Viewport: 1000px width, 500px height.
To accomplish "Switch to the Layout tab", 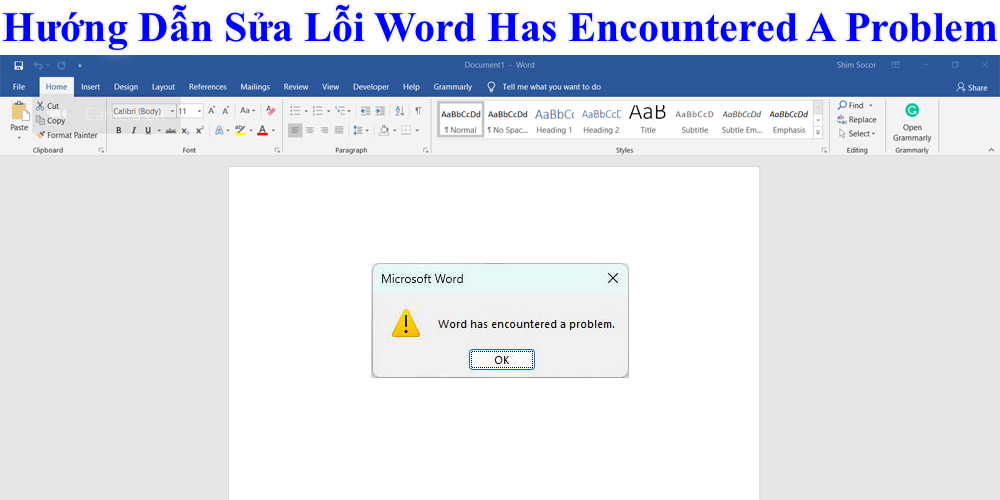I will [163, 87].
